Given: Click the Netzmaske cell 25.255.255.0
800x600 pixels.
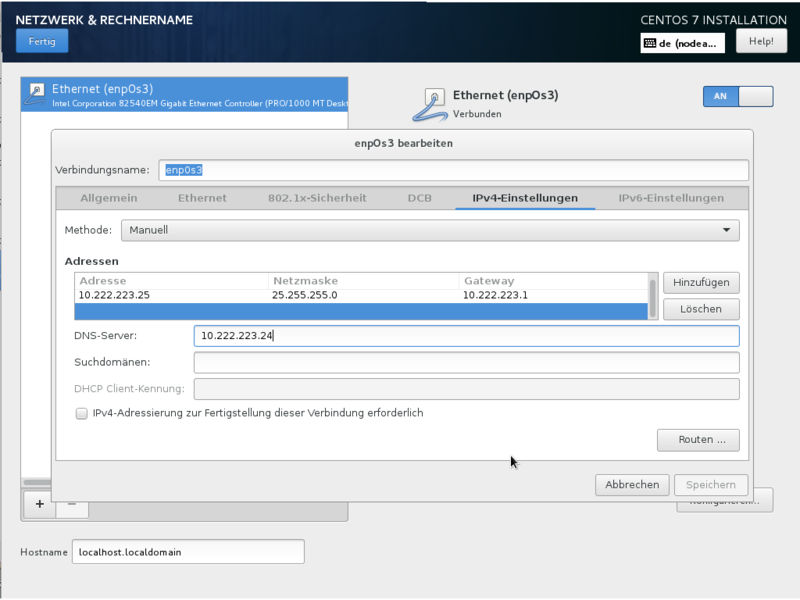Looking at the screenshot, I should (305, 295).
